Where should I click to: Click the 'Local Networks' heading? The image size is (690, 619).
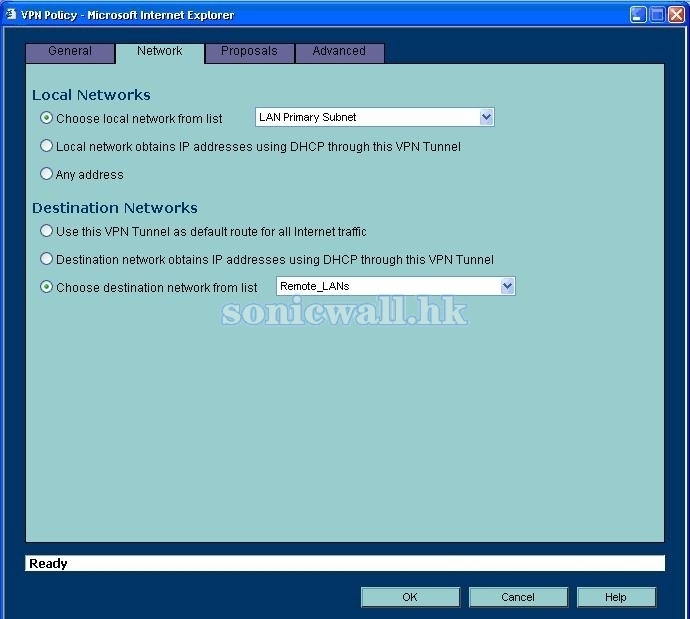[91, 95]
